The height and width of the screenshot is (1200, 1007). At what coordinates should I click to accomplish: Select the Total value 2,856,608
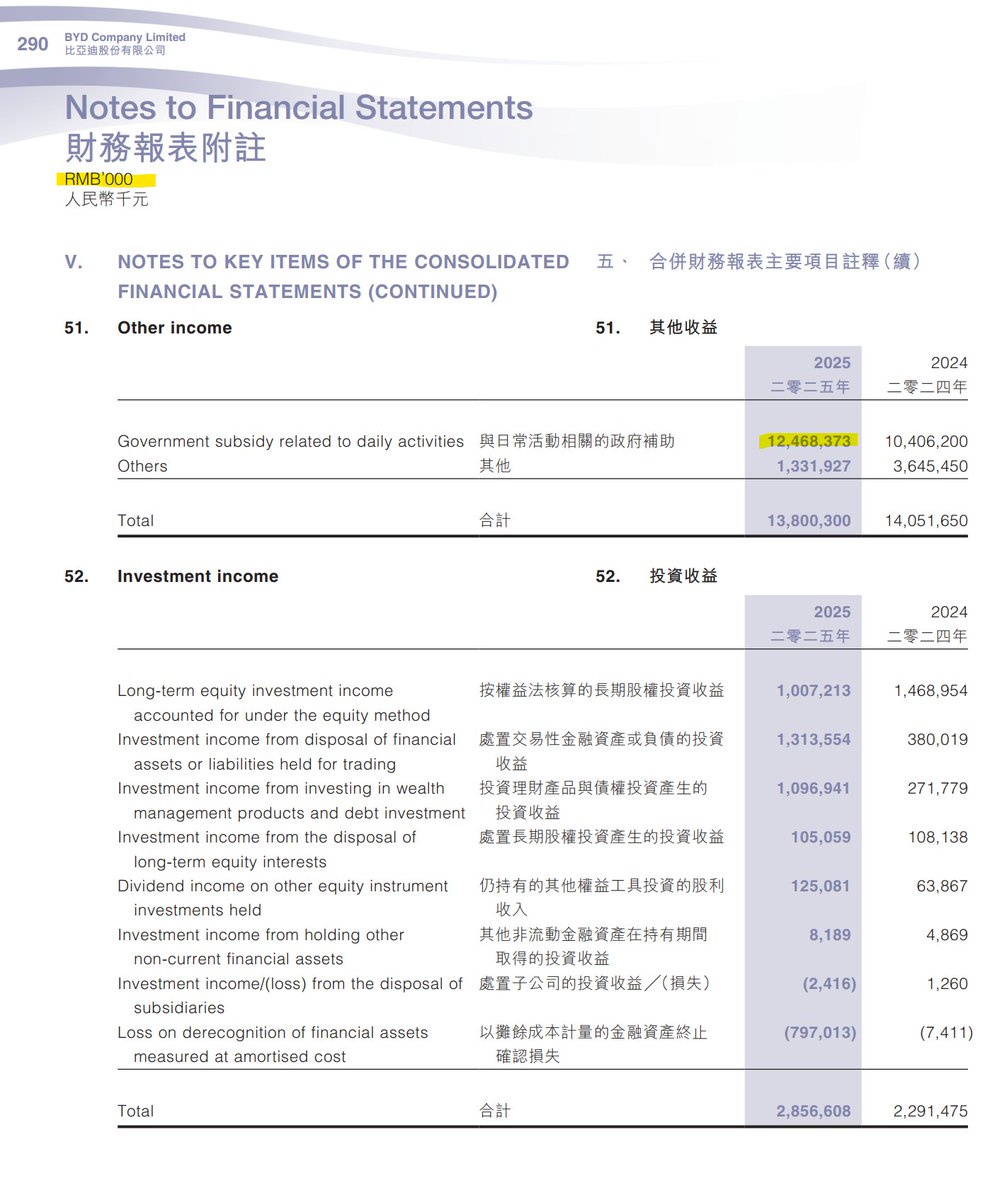click(x=816, y=1110)
